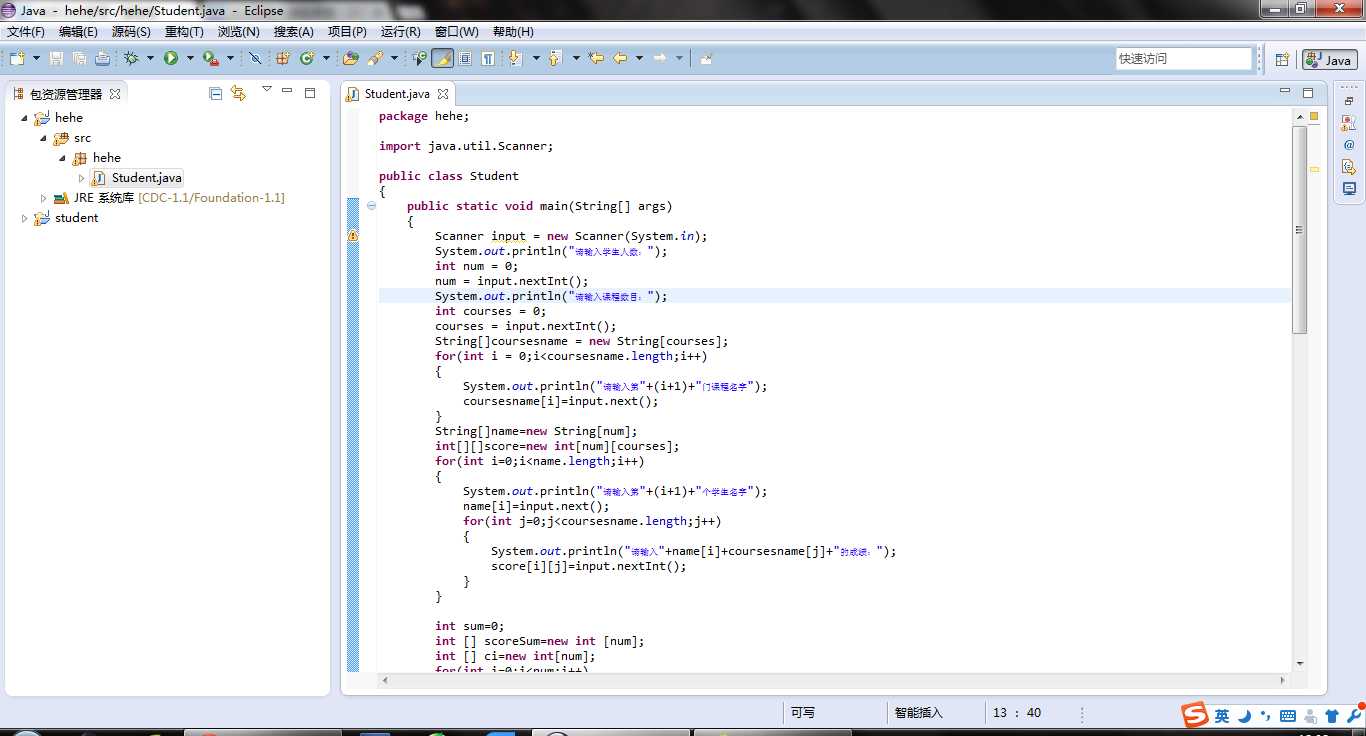Open the New Java Class dropdown arrow

coord(326,59)
